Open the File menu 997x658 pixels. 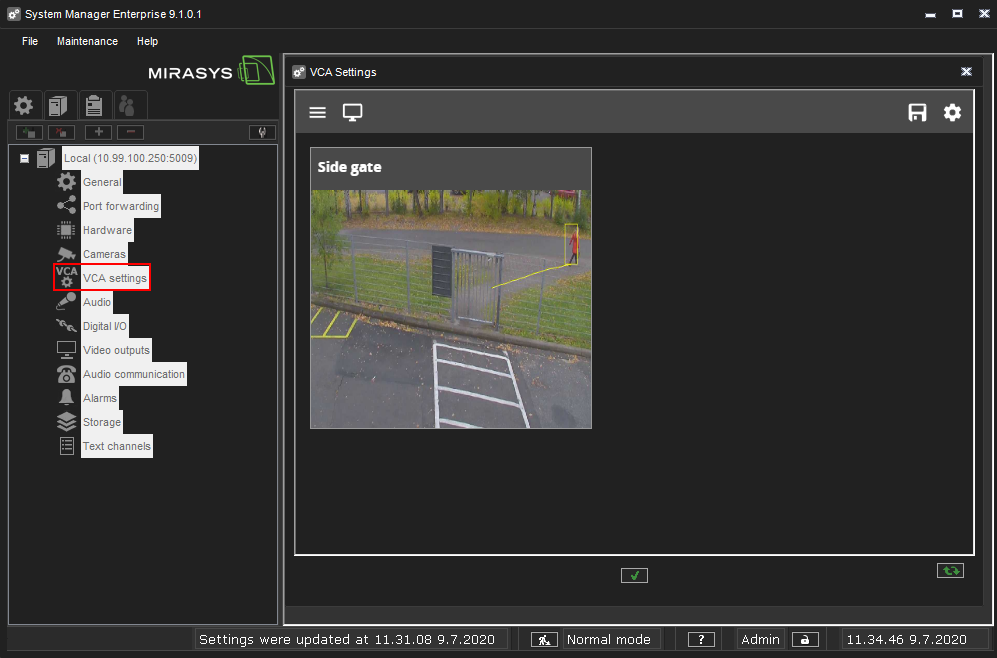[29, 41]
